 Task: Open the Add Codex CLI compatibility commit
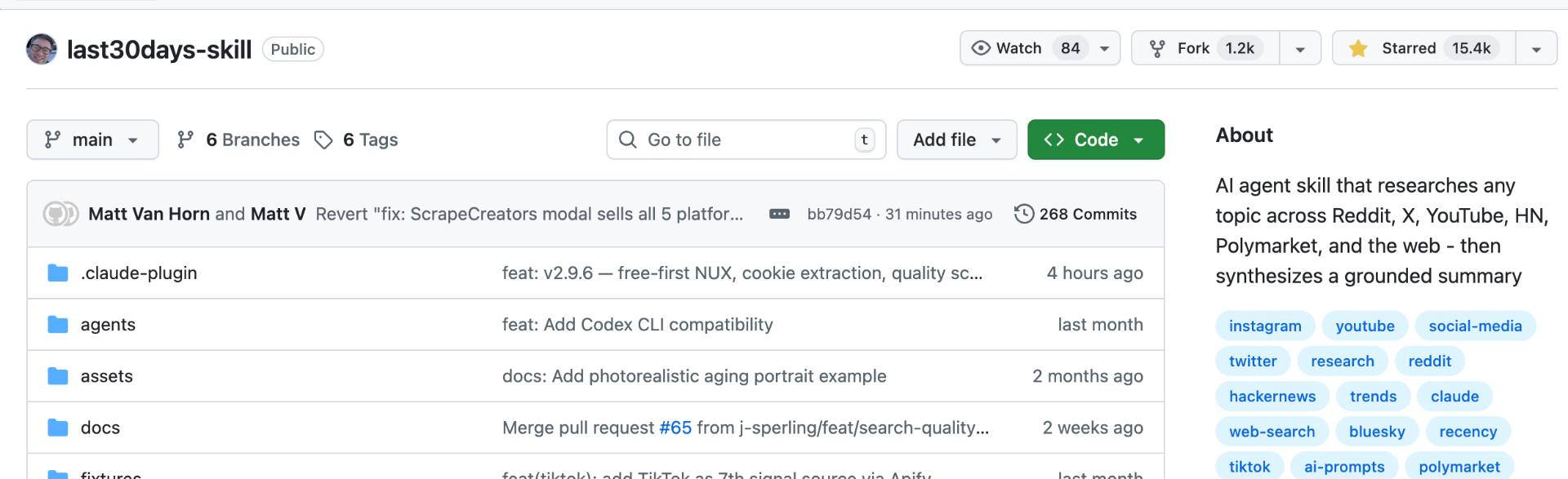point(637,324)
